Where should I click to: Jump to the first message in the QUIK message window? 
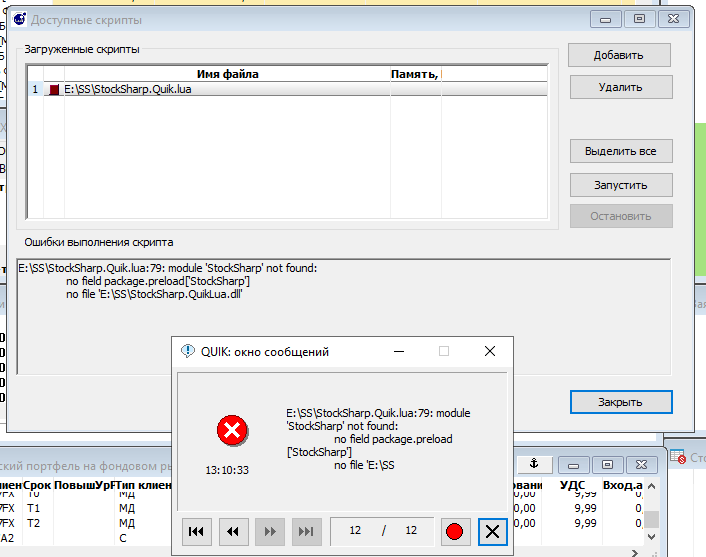196,531
